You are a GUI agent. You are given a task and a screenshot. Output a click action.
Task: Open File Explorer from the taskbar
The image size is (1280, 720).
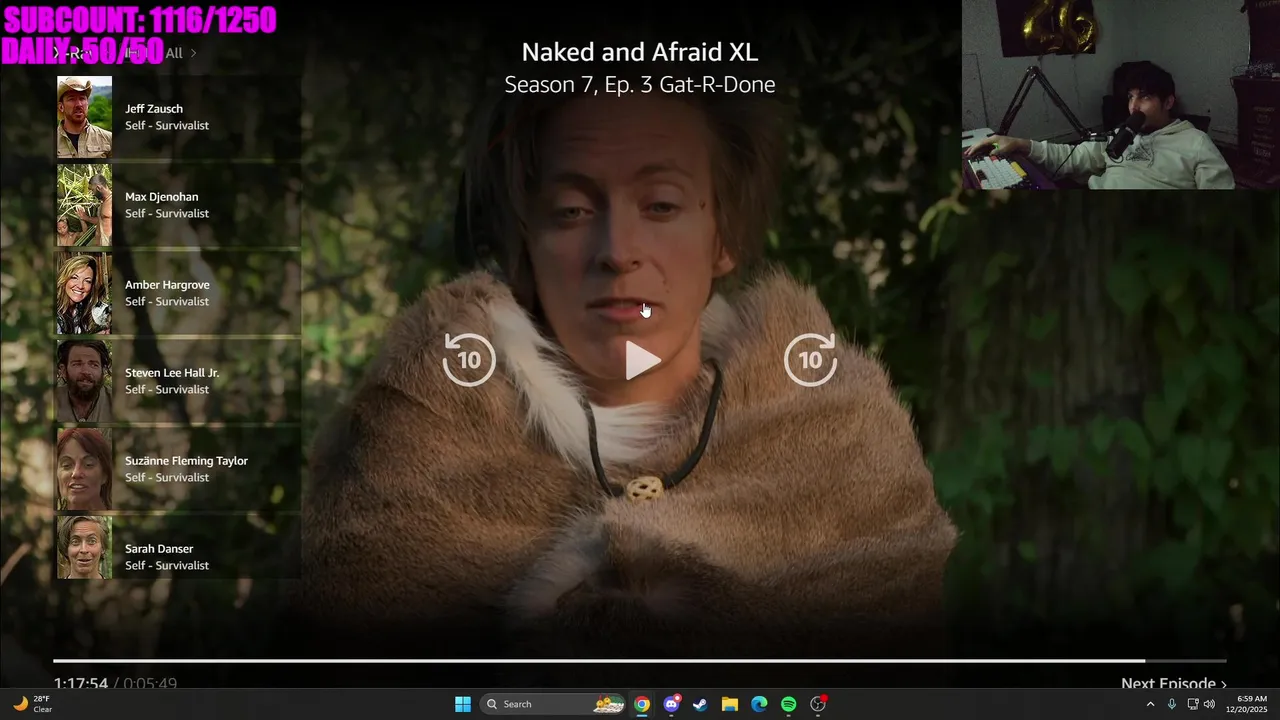tap(730, 704)
